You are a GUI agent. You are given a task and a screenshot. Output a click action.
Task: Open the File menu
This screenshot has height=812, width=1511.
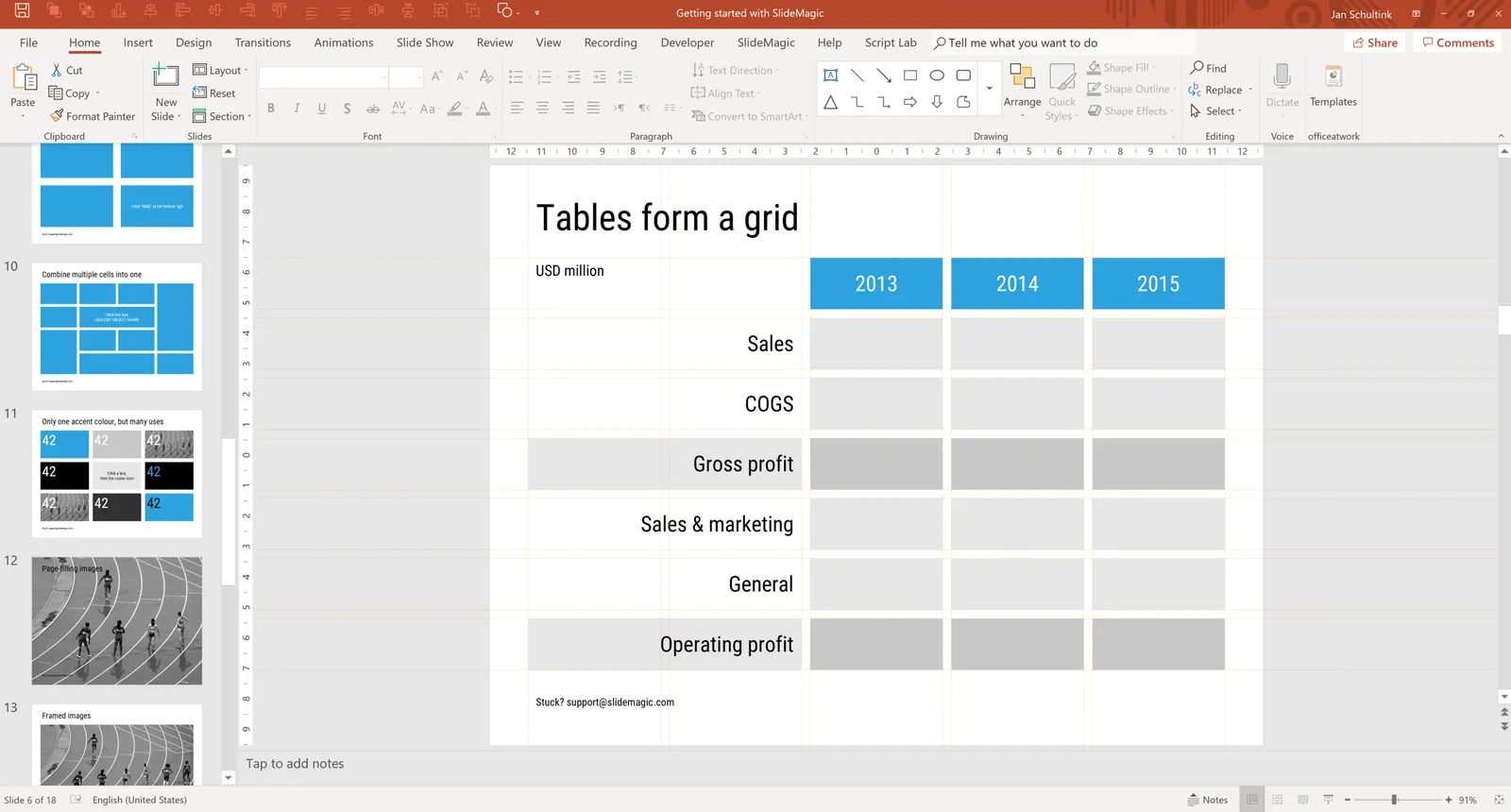coord(28,42)
